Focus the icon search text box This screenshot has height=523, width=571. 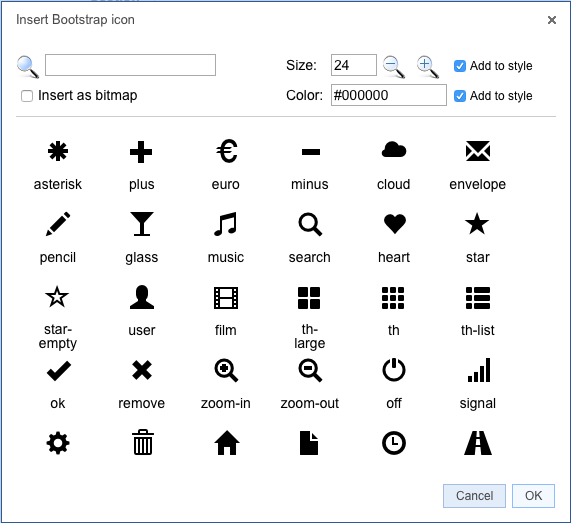pyautogui.click(x=130, y=65)
